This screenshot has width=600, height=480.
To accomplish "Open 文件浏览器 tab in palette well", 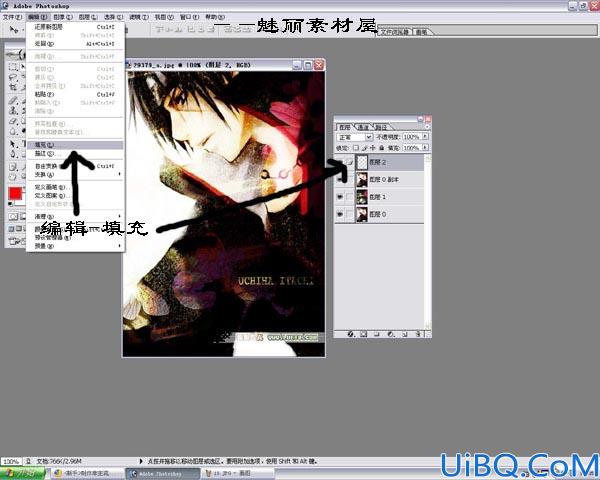I will click(x=395, y=33).
